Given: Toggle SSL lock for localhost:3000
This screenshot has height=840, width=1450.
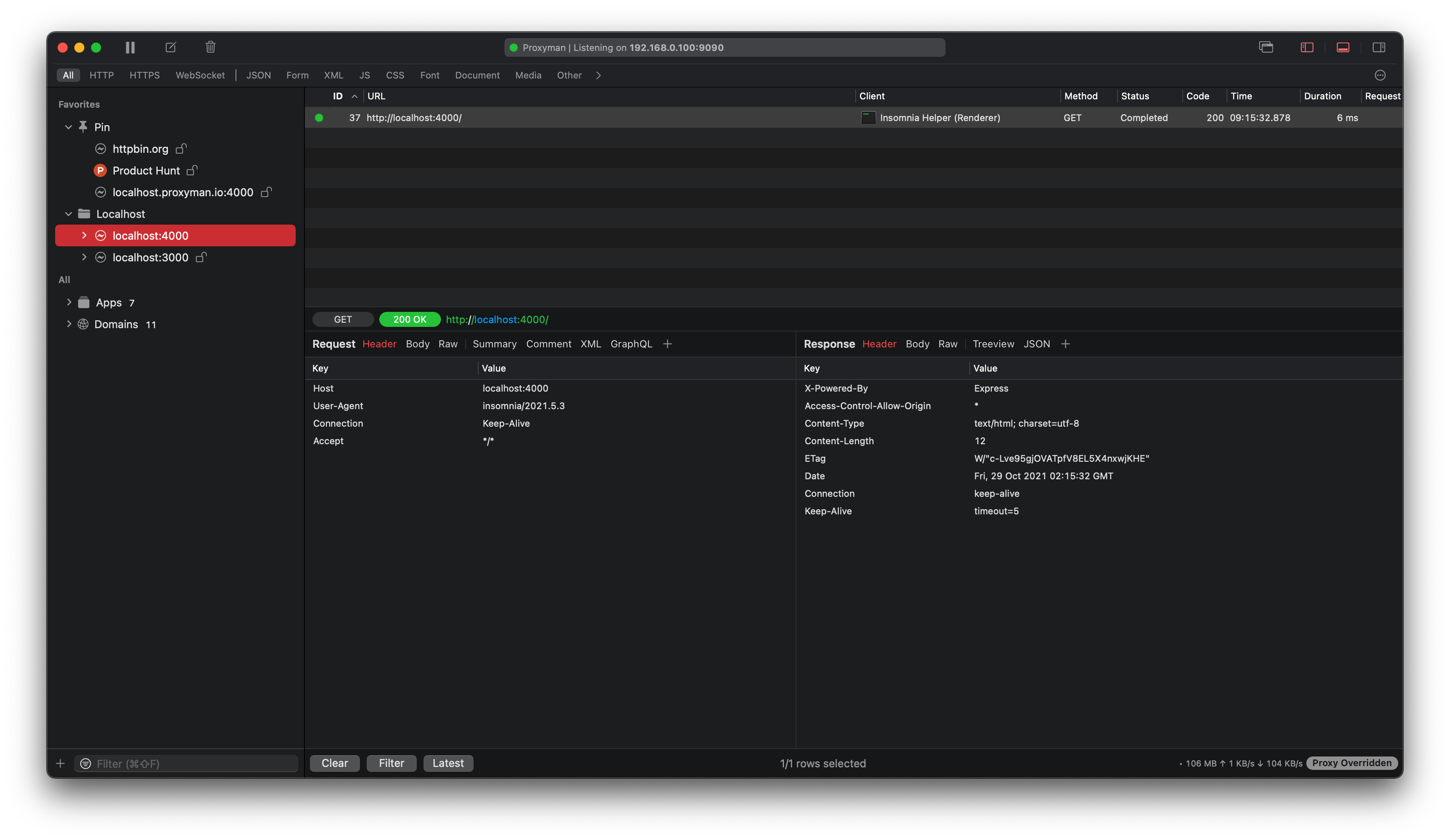Looking at the screenshot, I should tap(201, 257).
